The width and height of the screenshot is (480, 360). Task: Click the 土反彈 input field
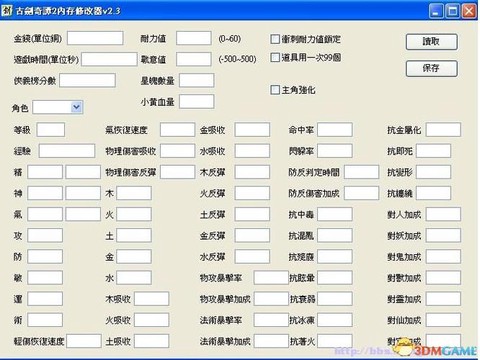pos(252,214)
